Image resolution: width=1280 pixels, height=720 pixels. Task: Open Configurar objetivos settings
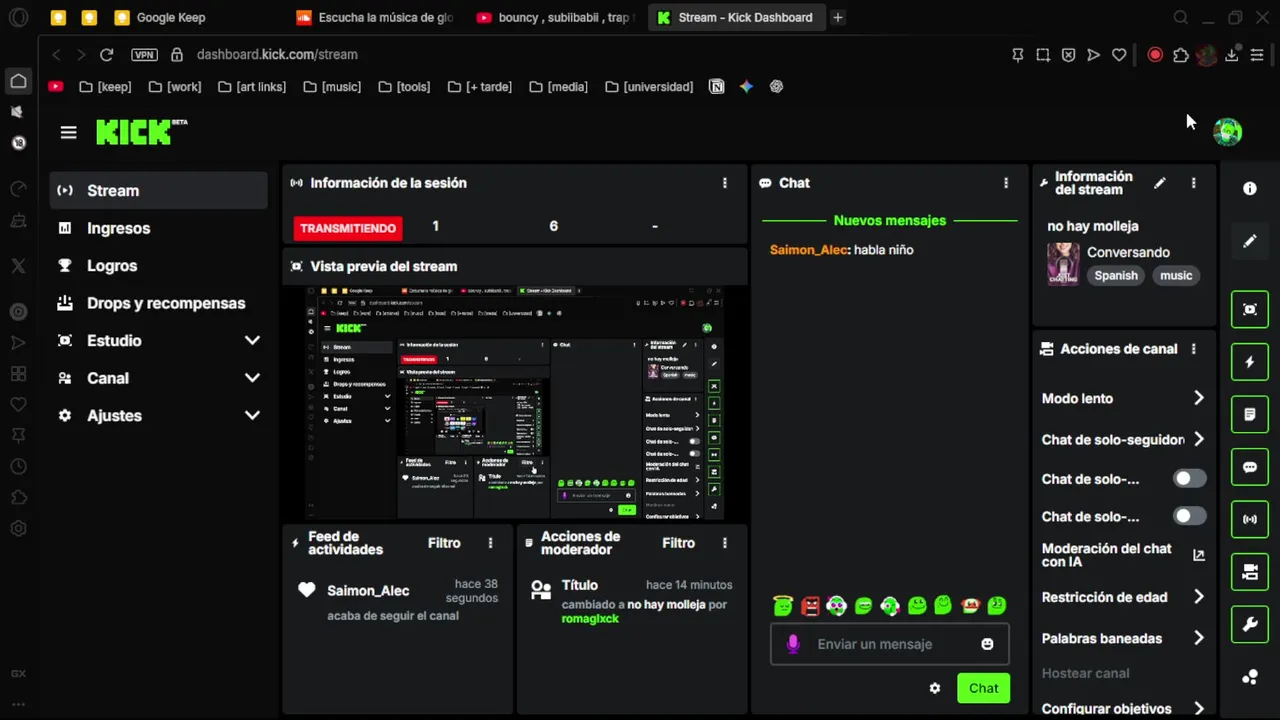[1123, 708]
